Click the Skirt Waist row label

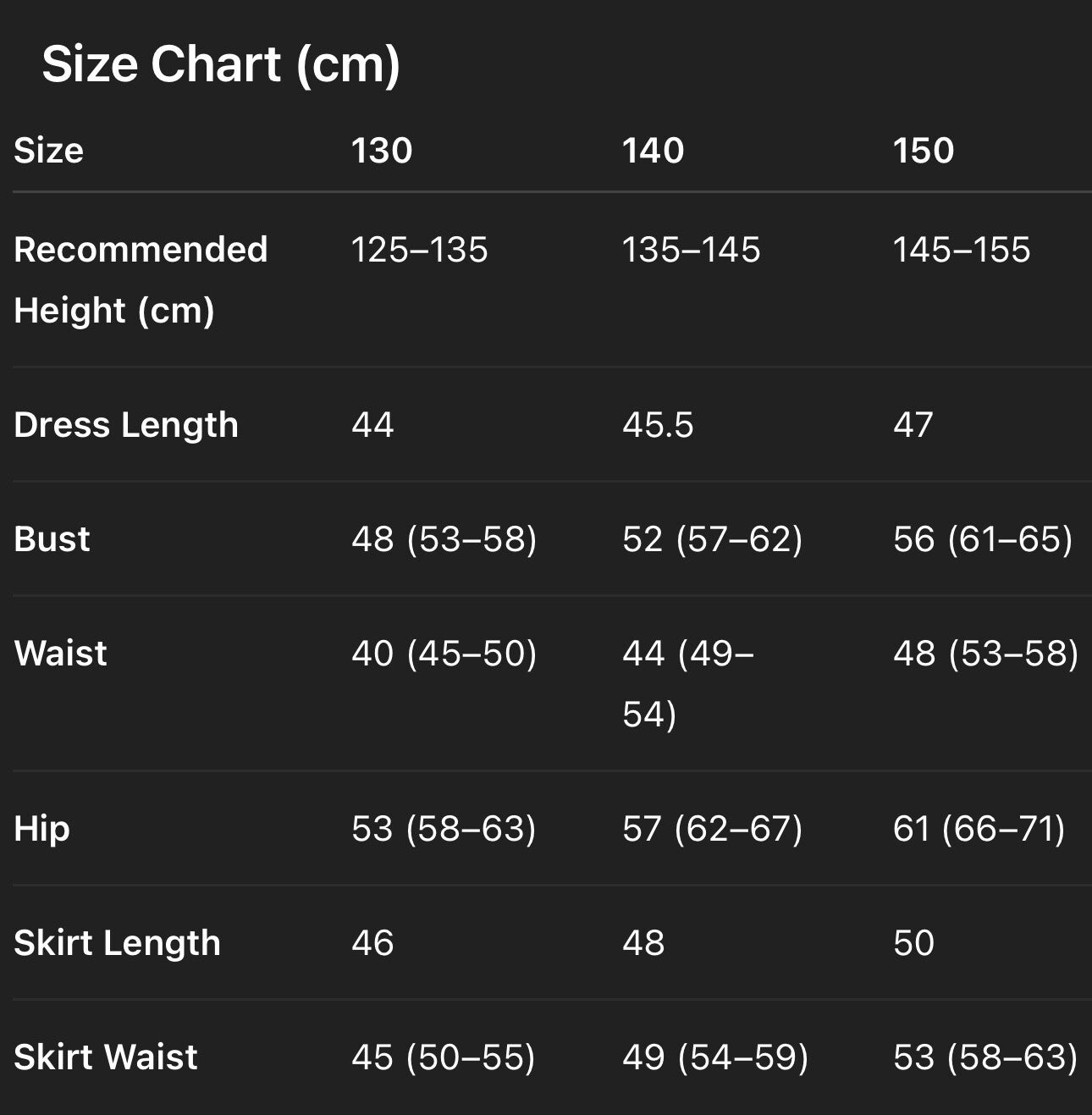point(106,1057)
